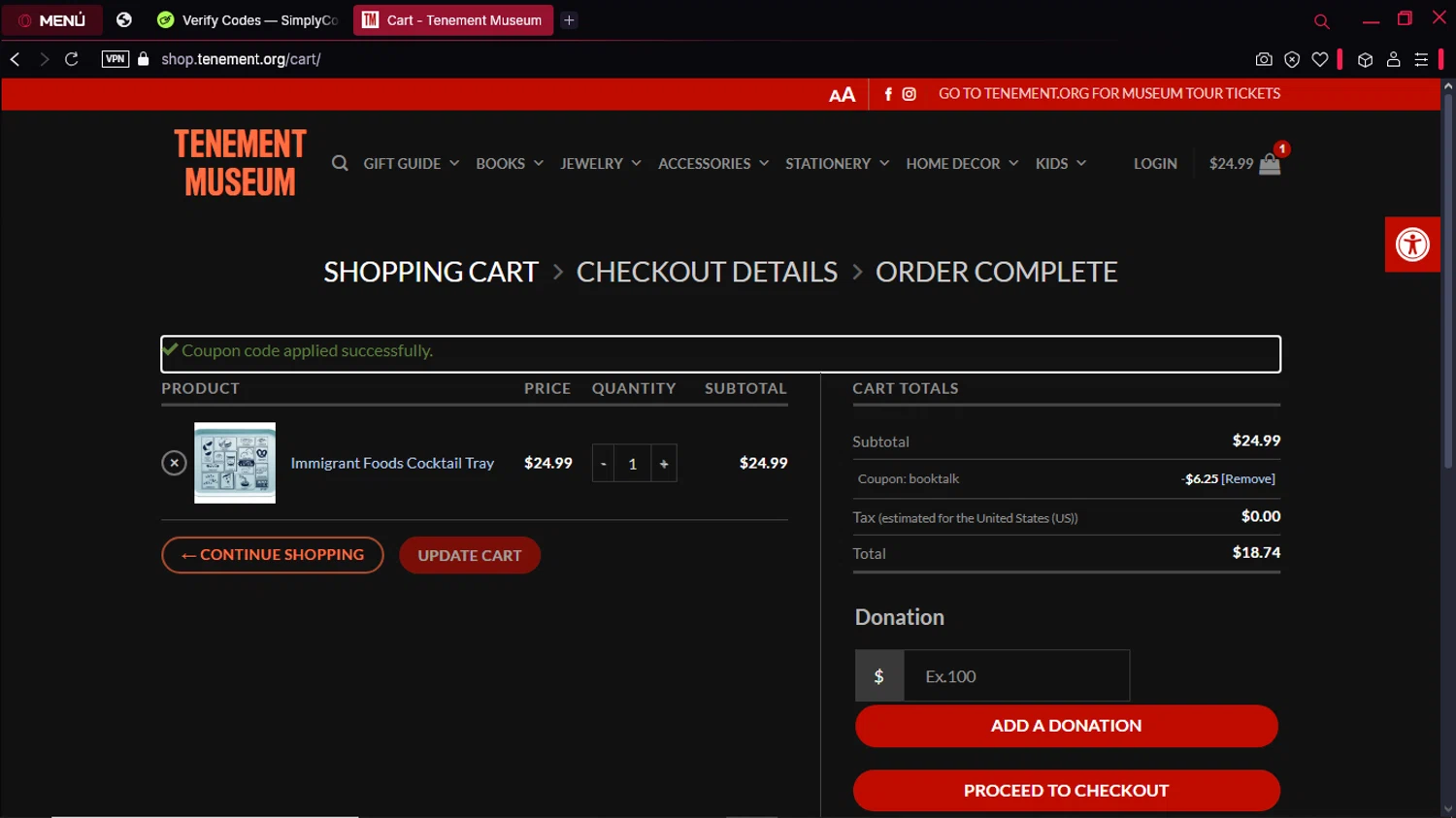
Task: Select the Cart - Tenement Museum tab
Action: [x=453, y=20]
